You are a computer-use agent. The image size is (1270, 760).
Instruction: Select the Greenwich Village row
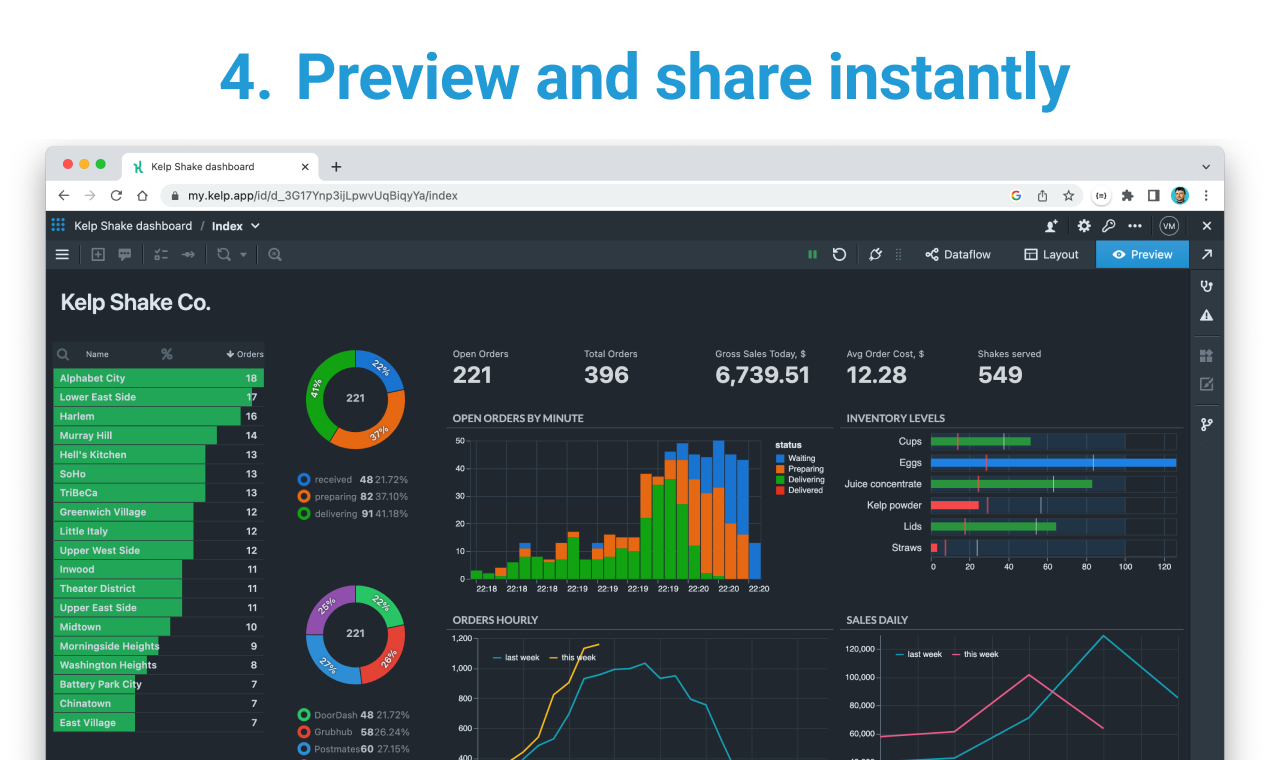point(158,512)
